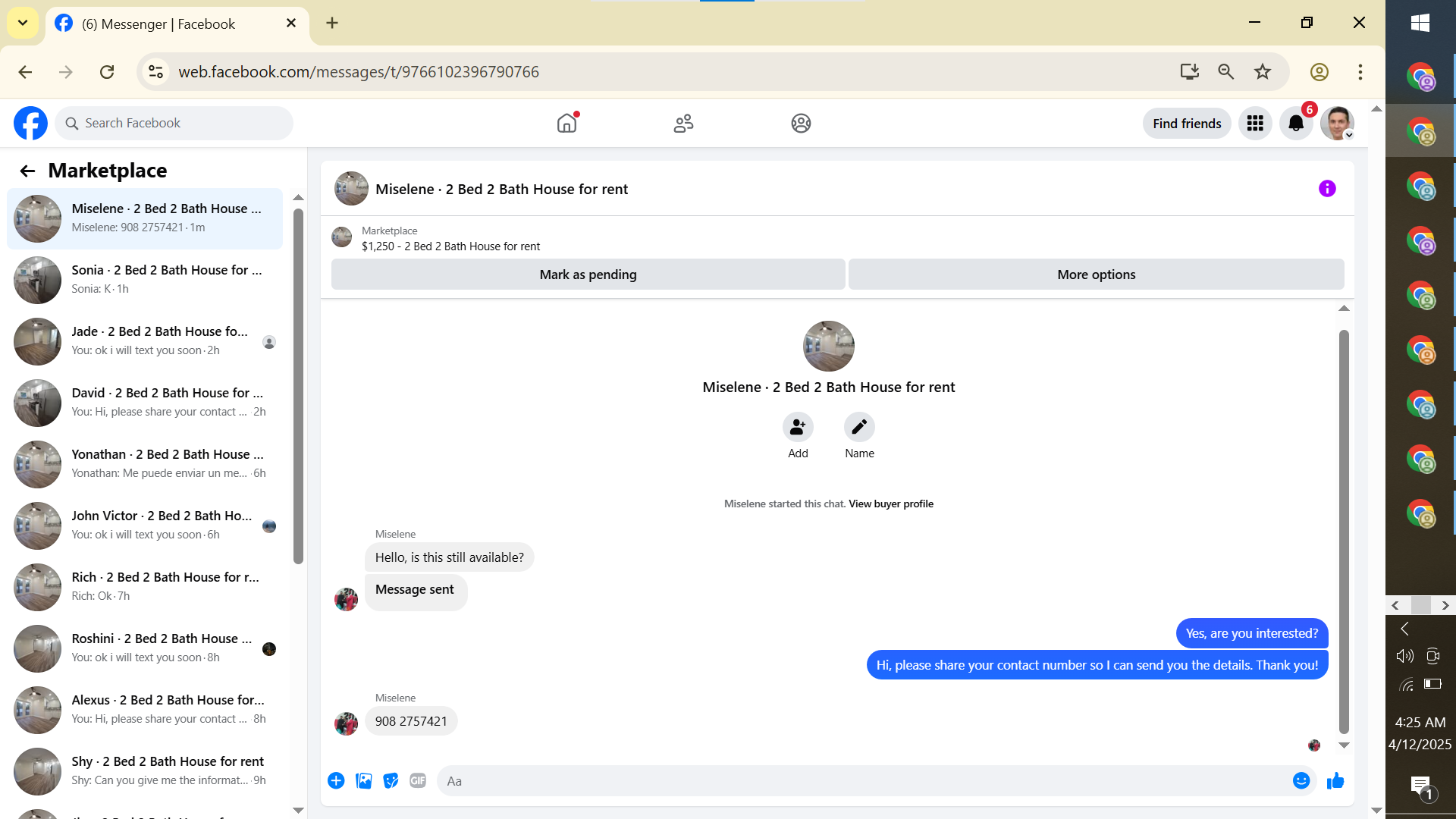Choose a GIF in composer
The width and height of the screenshot is (1456, 819).
pos(418,780)
